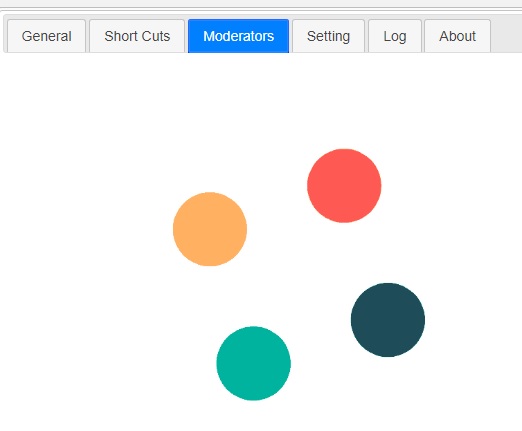Open the Short Cuts tab
This screenshot has height=431, width=522.
click(x=137, y=36)
